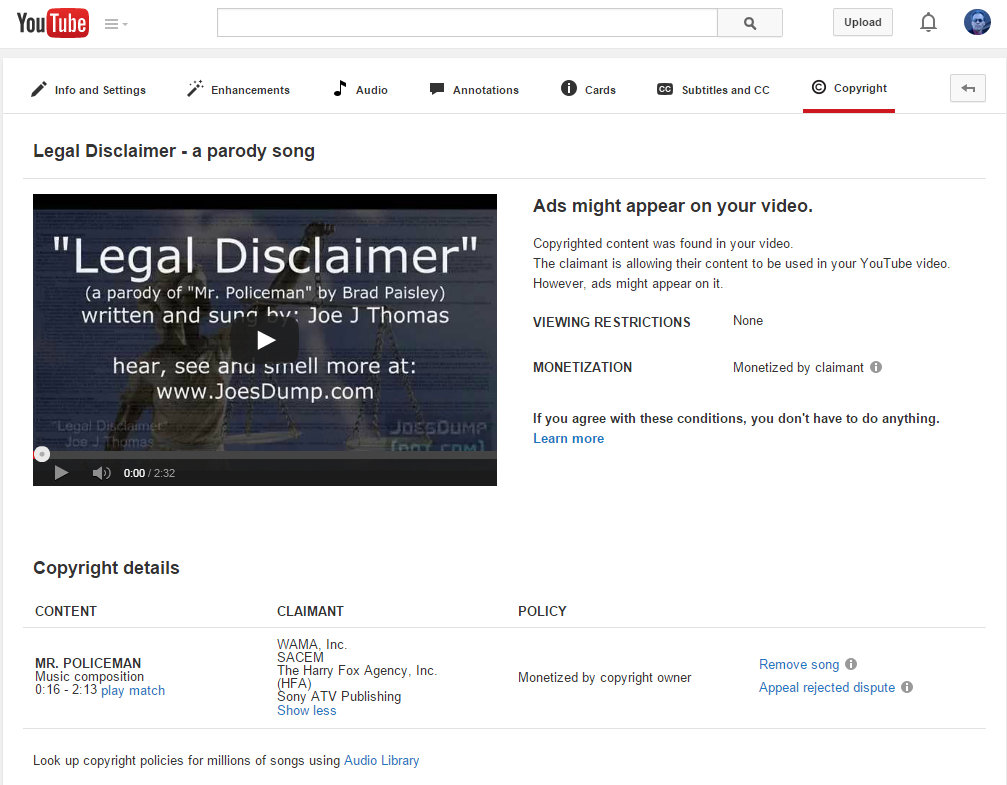Screen dimensions: 1007x785
Task: Click 'Sony ATV Publishing' claimant text
Action: pyautogui.click(x=339, y=696)
